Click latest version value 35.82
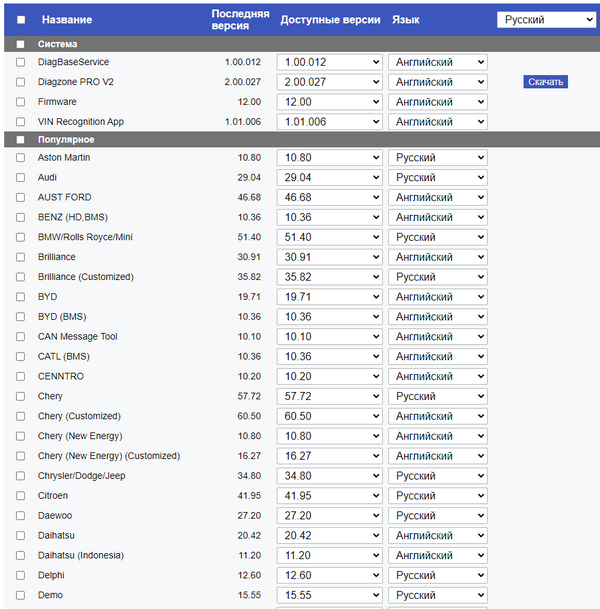Viewport: 600px width, 609px height. [249, 277]
